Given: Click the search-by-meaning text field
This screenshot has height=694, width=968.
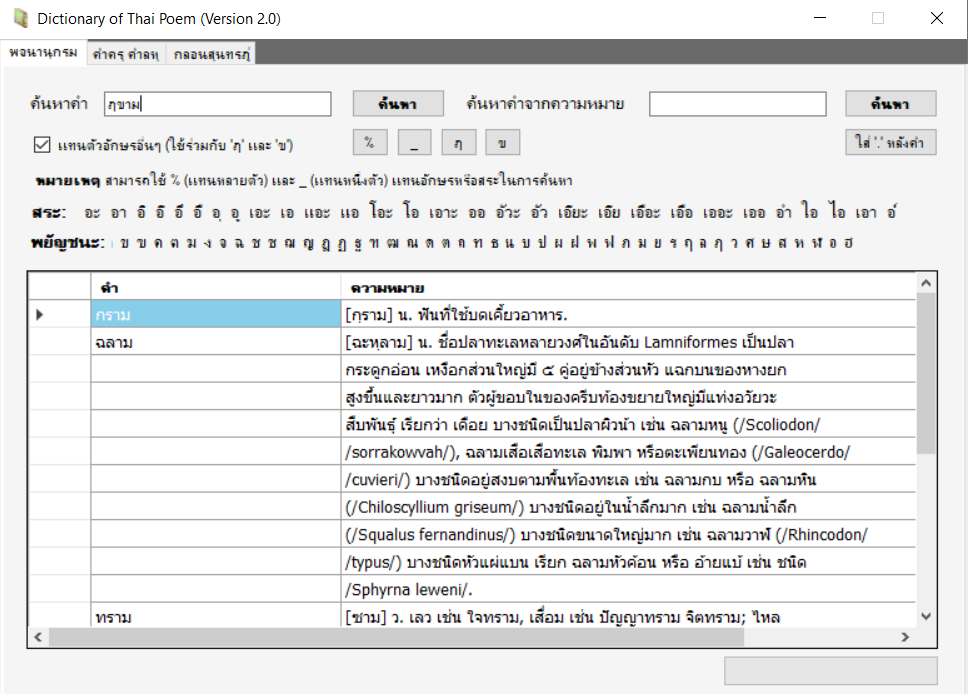Looking at the screenshot, I should tap(739, 104).
